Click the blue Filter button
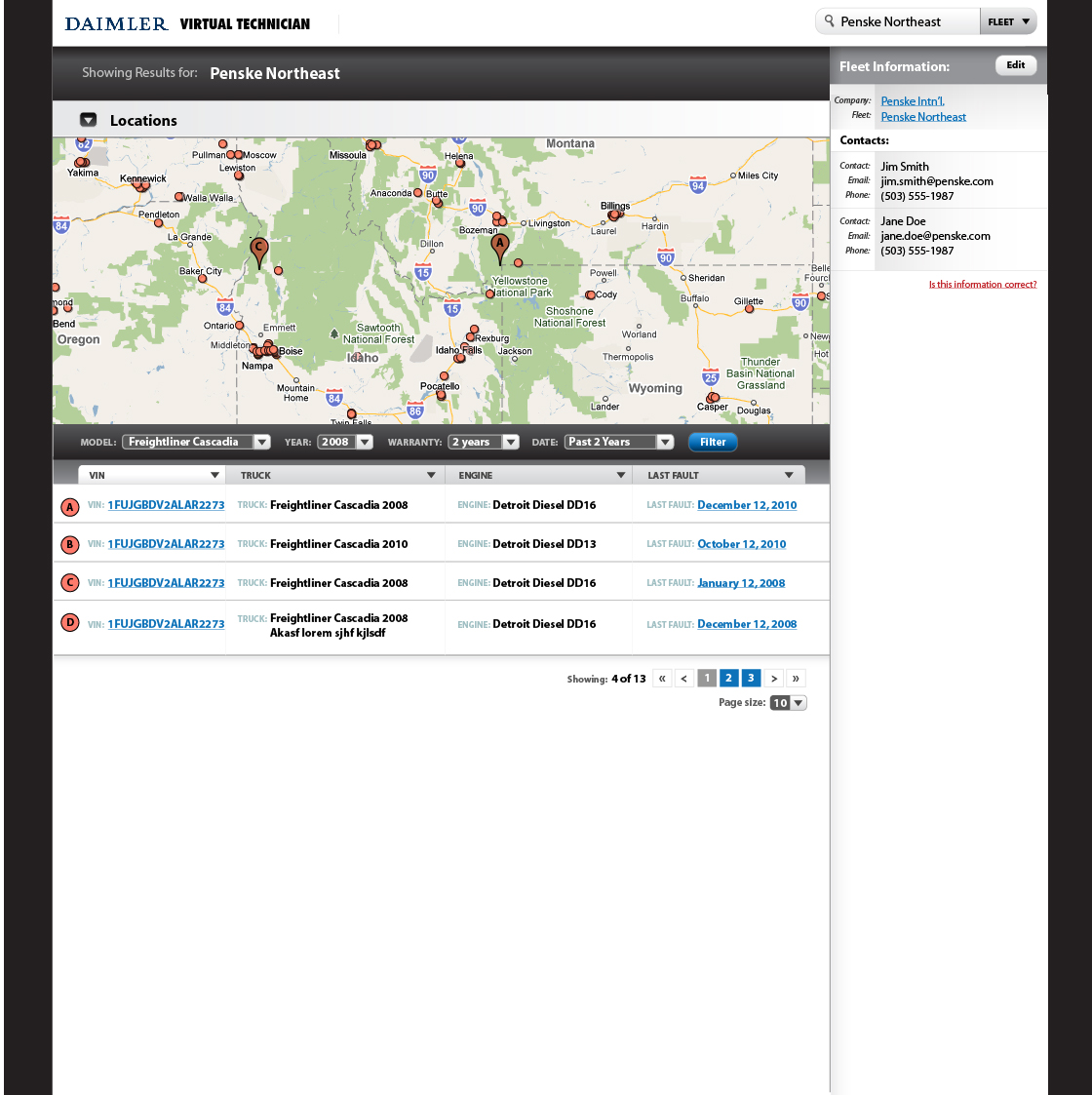The image size is (1092, 1095). pos(713,442)
